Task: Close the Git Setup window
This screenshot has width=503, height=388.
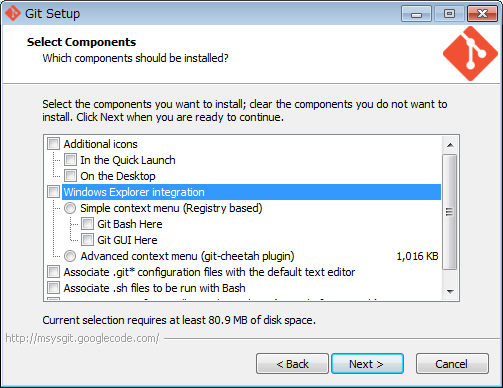Action: pos(482,14)
